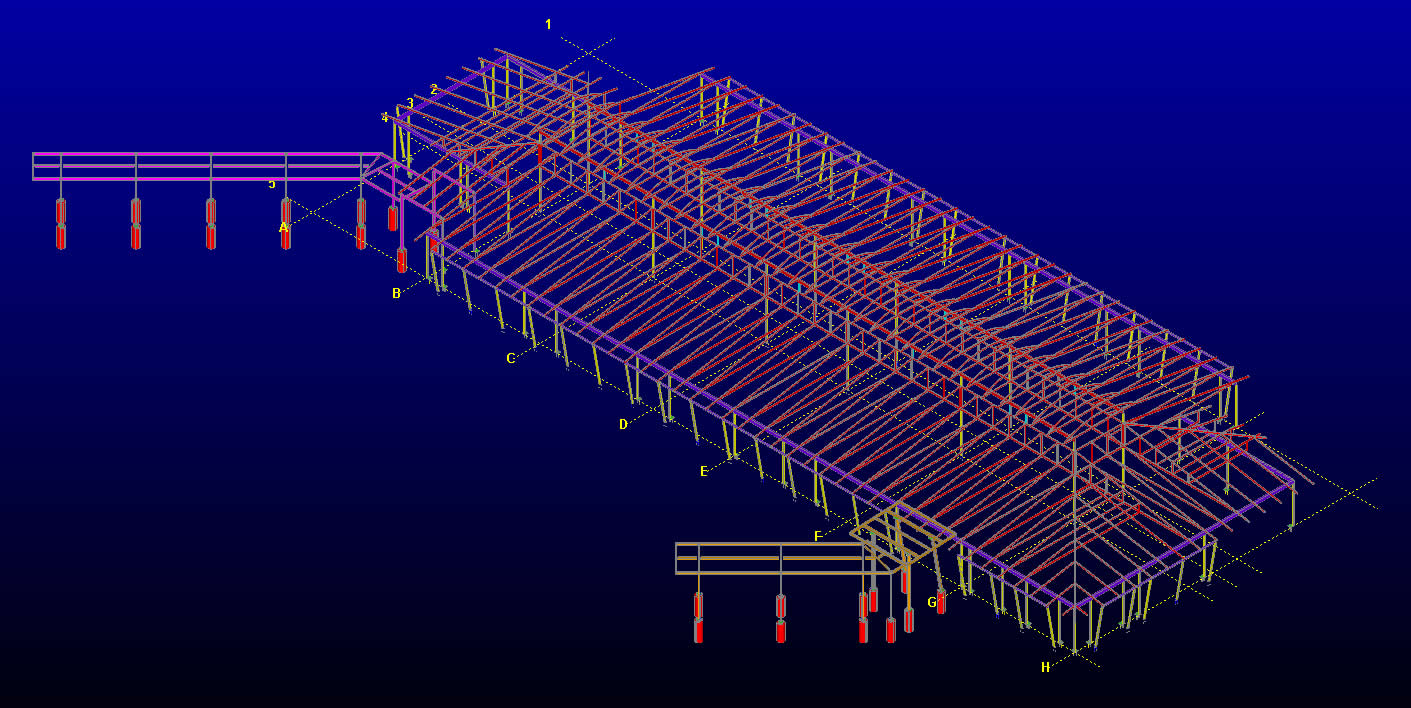The height and width of the screenshot is (708, 1411).
Task: Select grid line label 4
Action: [384, 117]
